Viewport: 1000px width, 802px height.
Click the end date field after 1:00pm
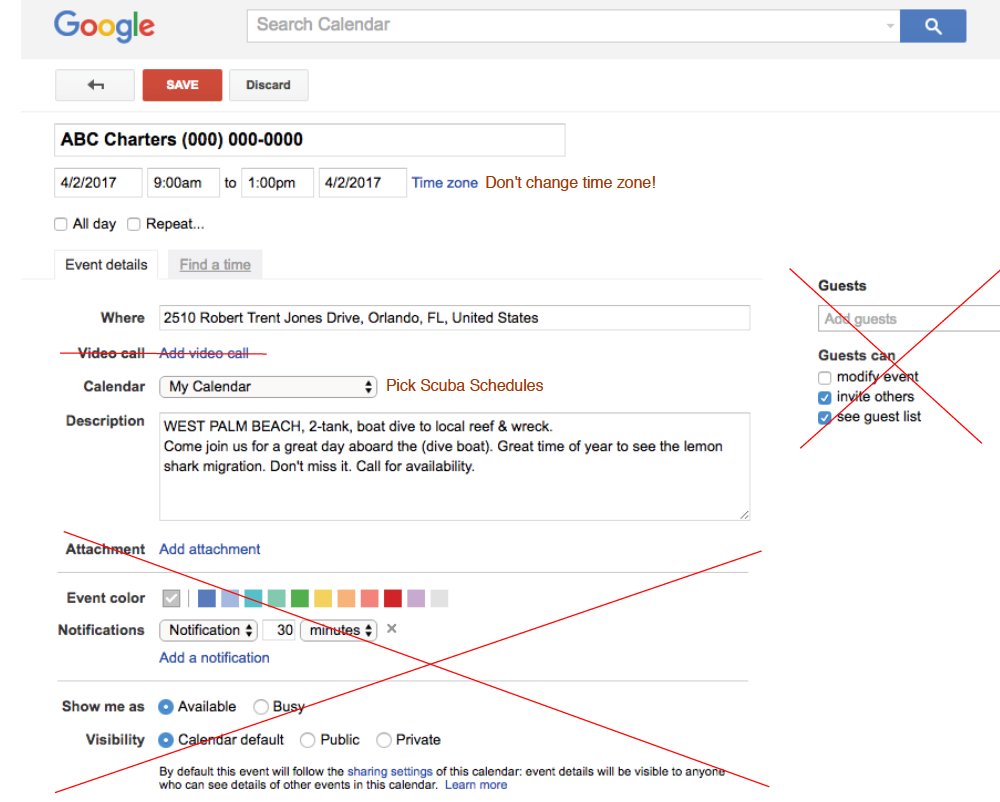(362, 183)
